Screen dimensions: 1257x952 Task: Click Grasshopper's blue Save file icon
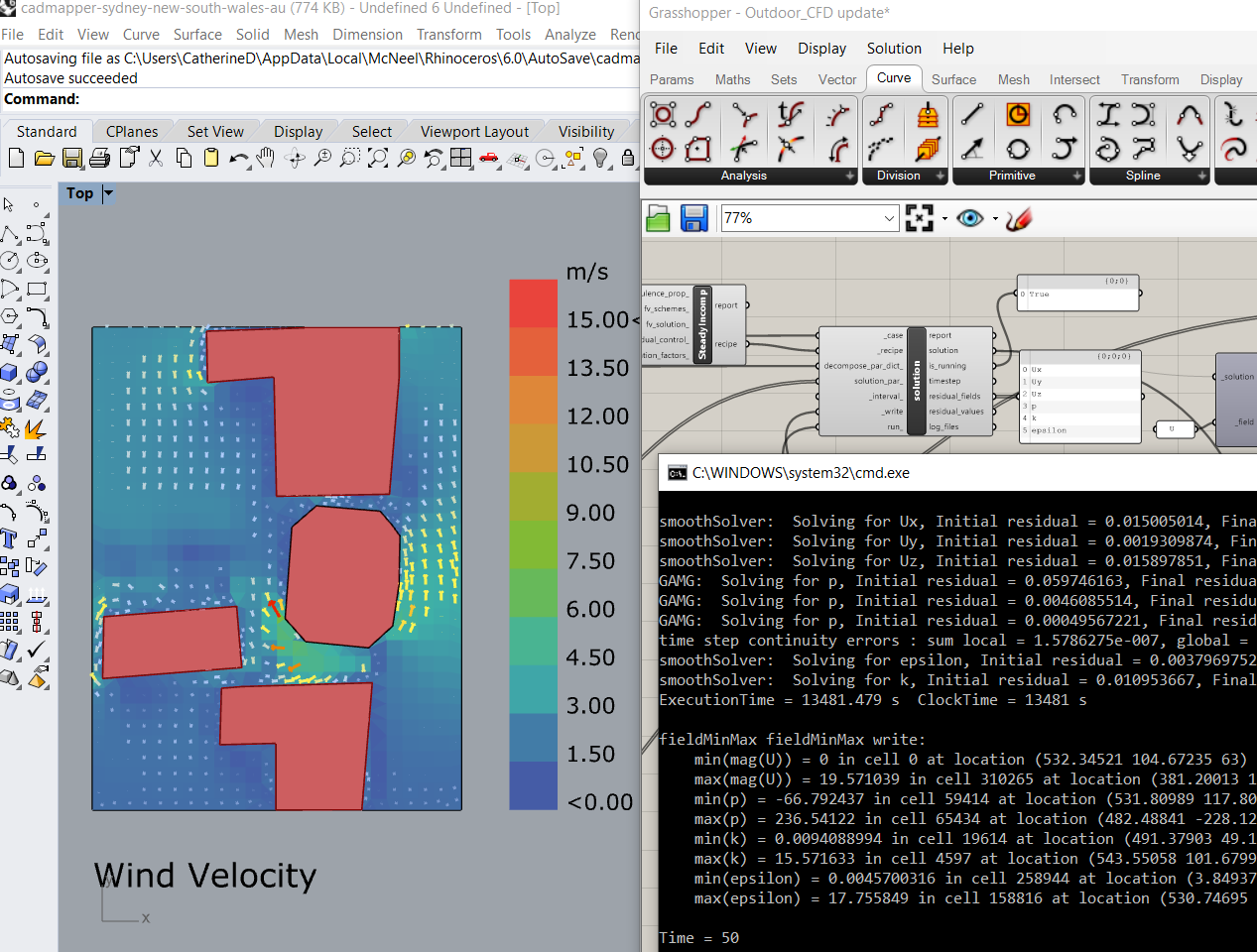[x=694, y=218]
